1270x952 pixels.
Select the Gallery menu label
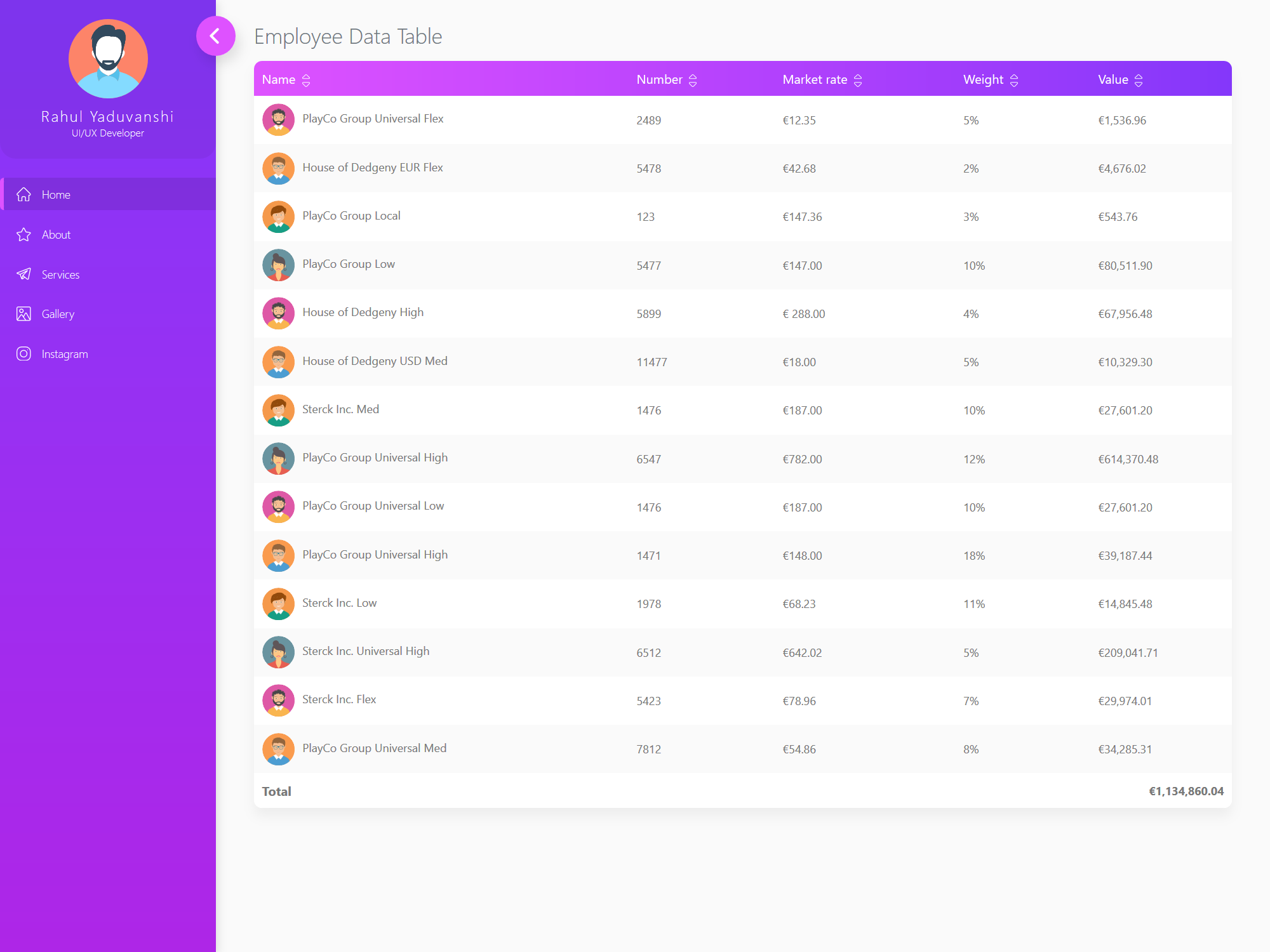(58, 314)
